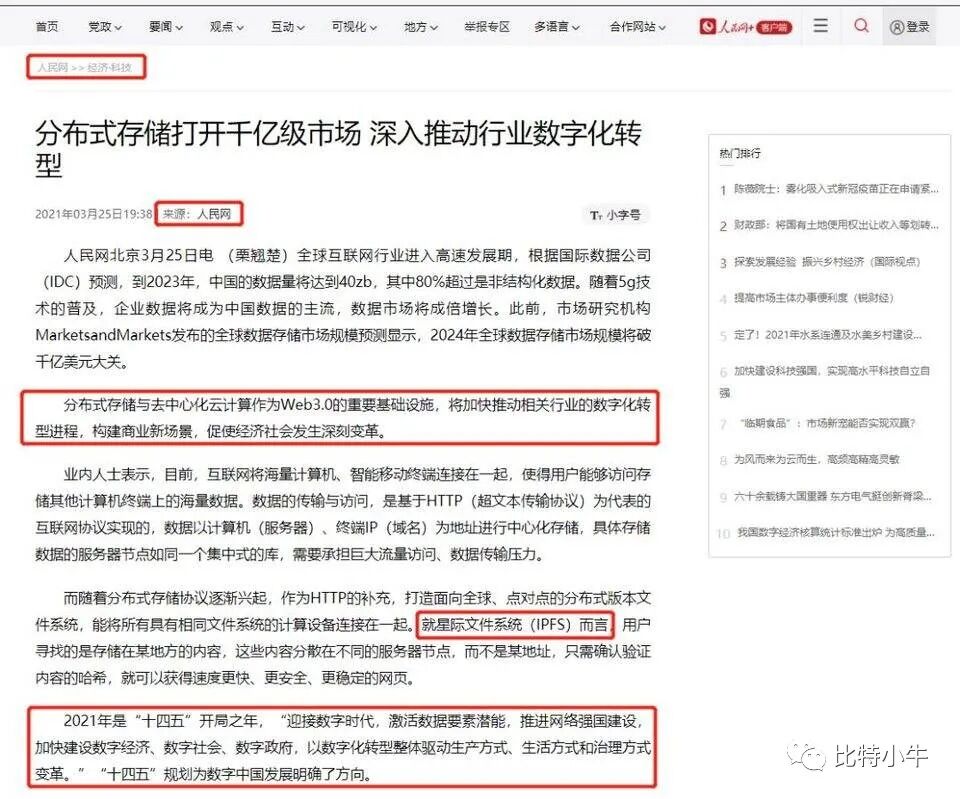Expand the 观点 dropdown menu

(x=227, y=26)
